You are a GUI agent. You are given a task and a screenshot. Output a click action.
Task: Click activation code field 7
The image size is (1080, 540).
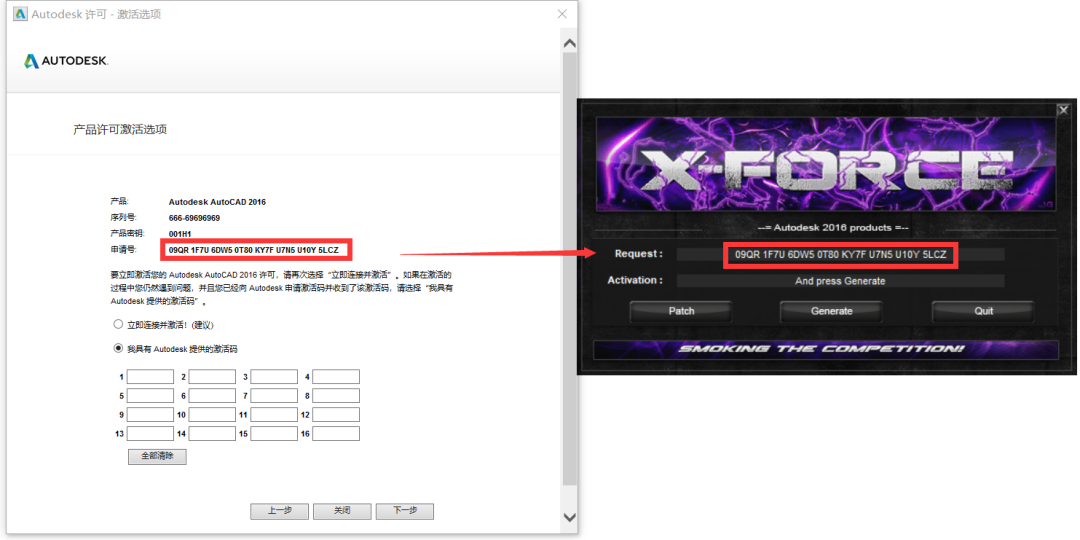[x=274, y=396]
